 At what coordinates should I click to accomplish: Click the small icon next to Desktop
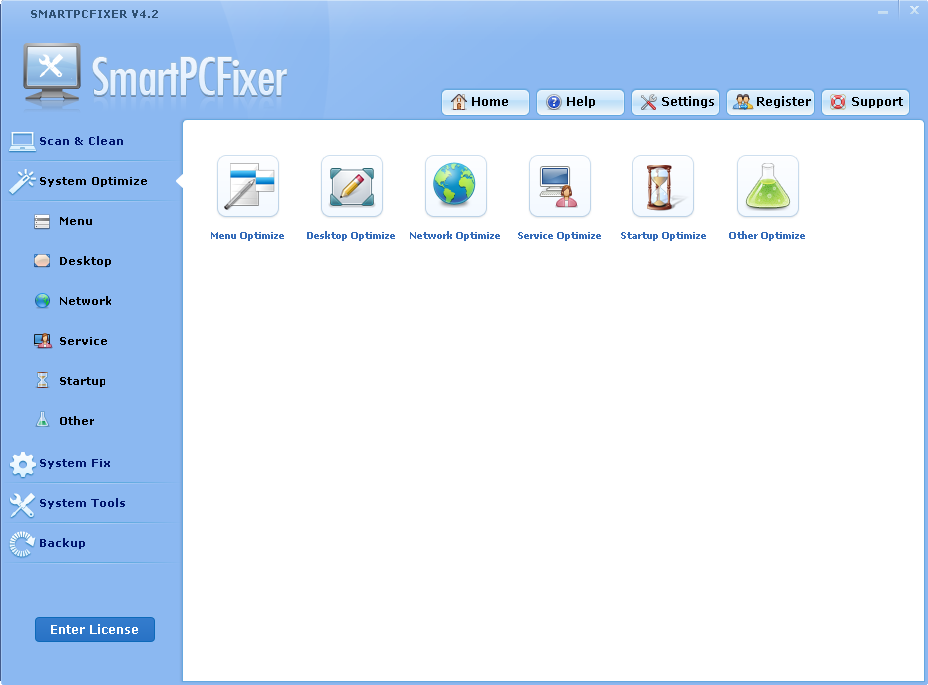(x=42, y=261)
